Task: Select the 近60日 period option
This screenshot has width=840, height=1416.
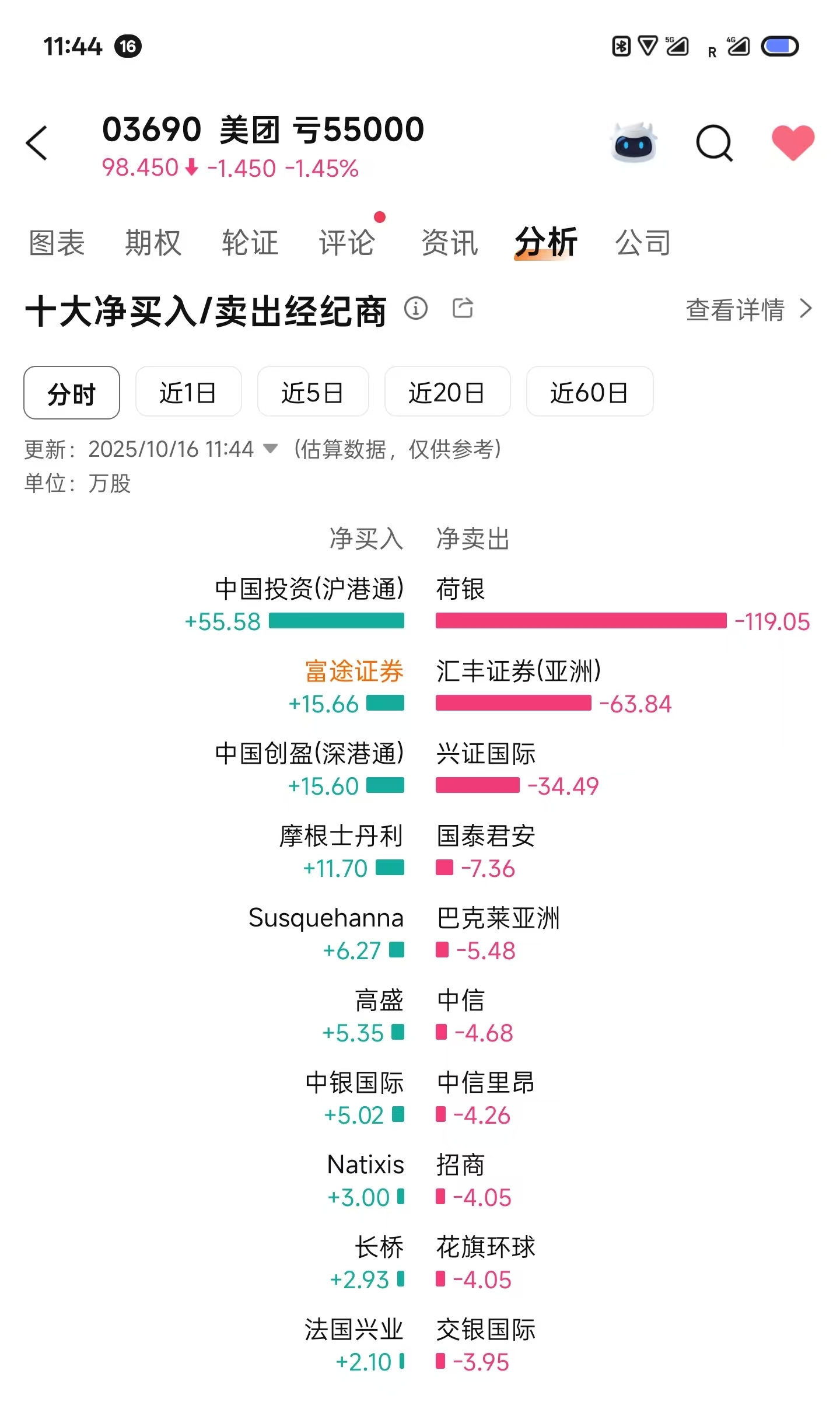Action: point(589,391)
